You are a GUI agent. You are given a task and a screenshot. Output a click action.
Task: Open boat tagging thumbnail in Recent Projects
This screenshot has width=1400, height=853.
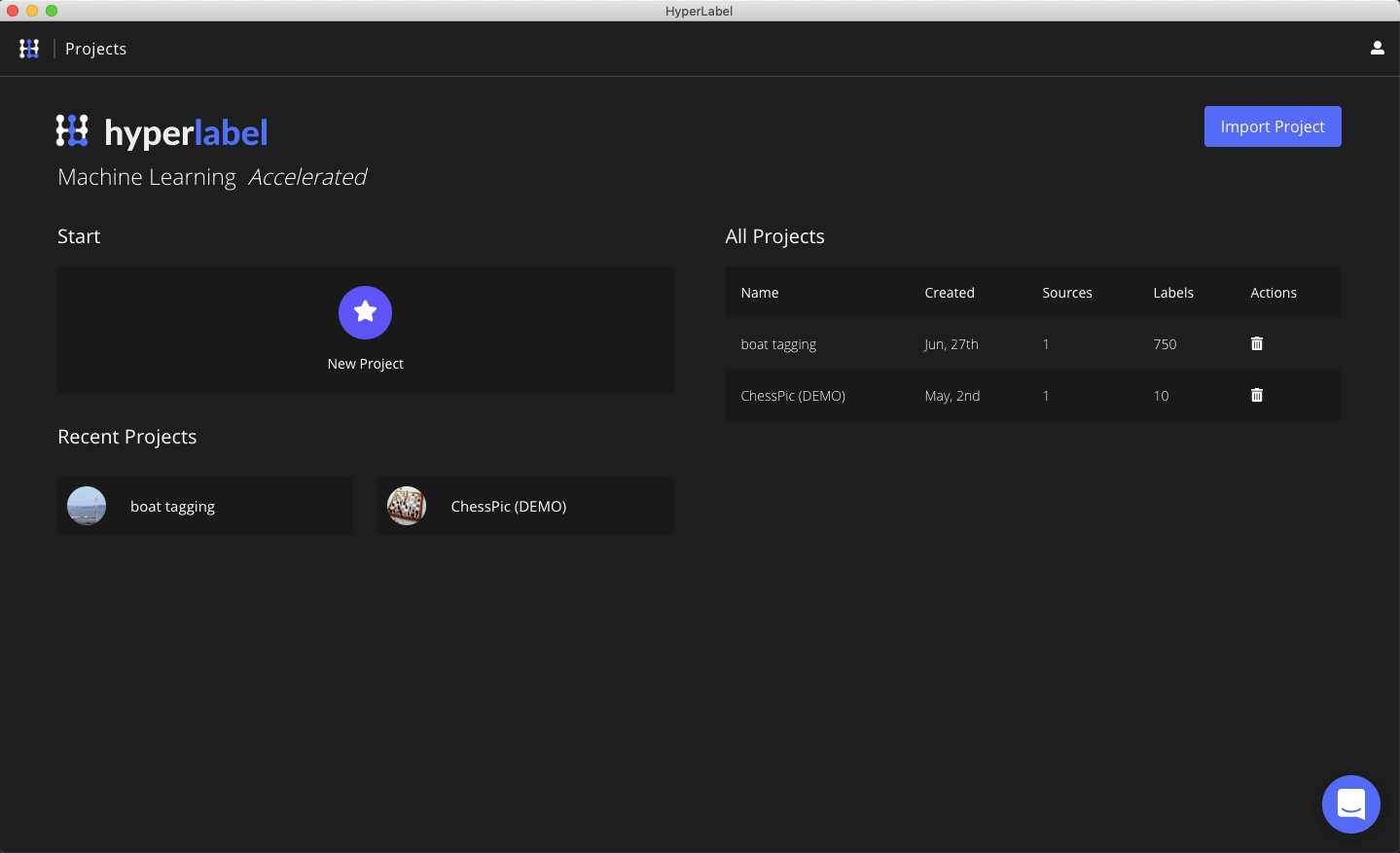coord(87,506)
